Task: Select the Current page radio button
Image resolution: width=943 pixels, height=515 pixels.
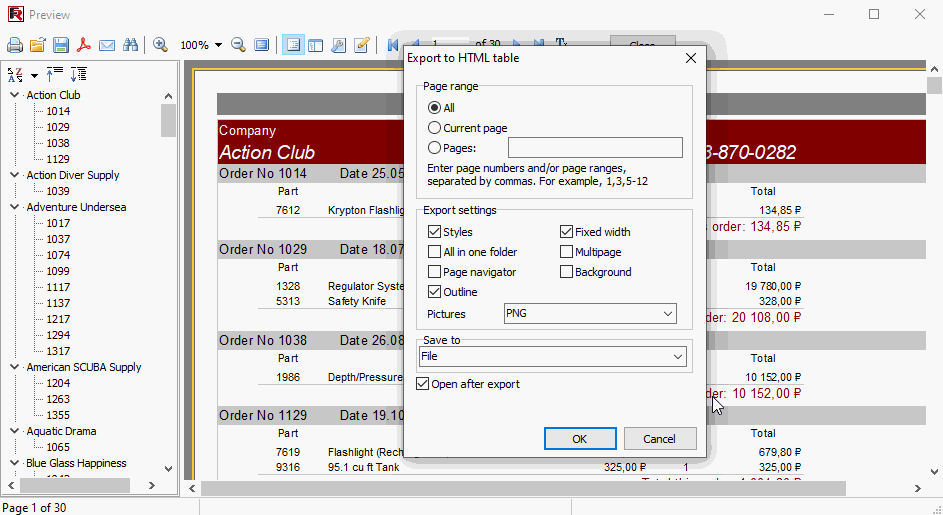Action: click(x=434, y=128)
